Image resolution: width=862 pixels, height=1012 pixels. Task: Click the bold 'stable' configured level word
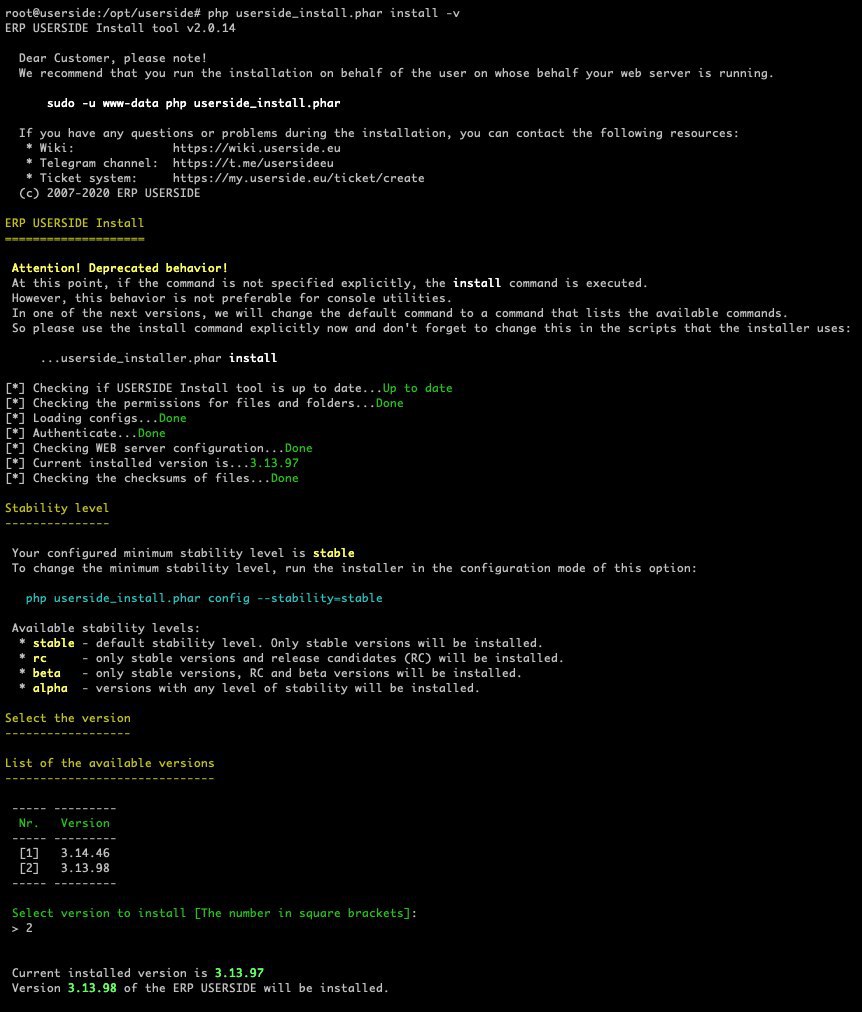point(334,553)
